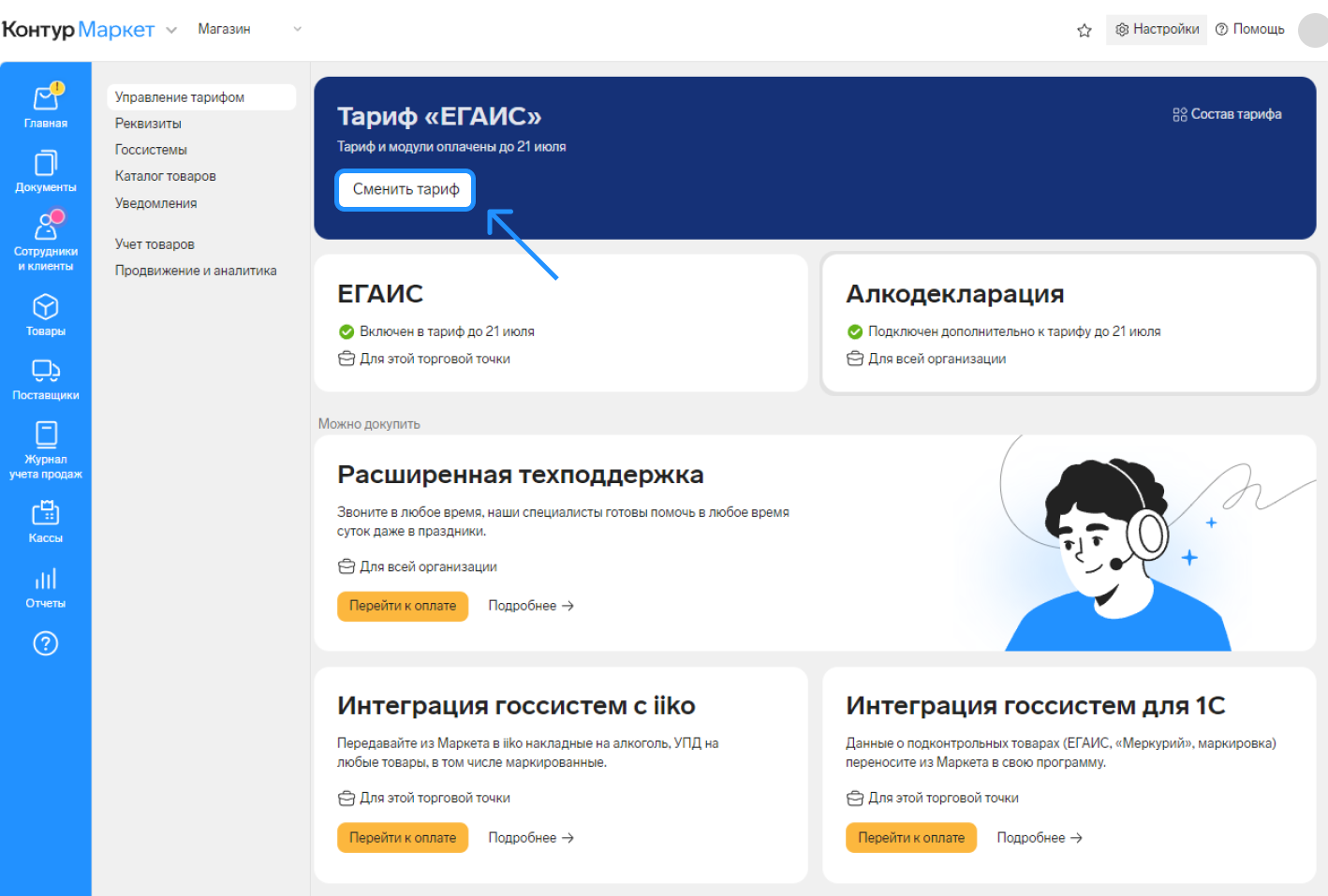Select Реквизиты in the settings menu
The image size is (1328, 896).
click(148, 124)
